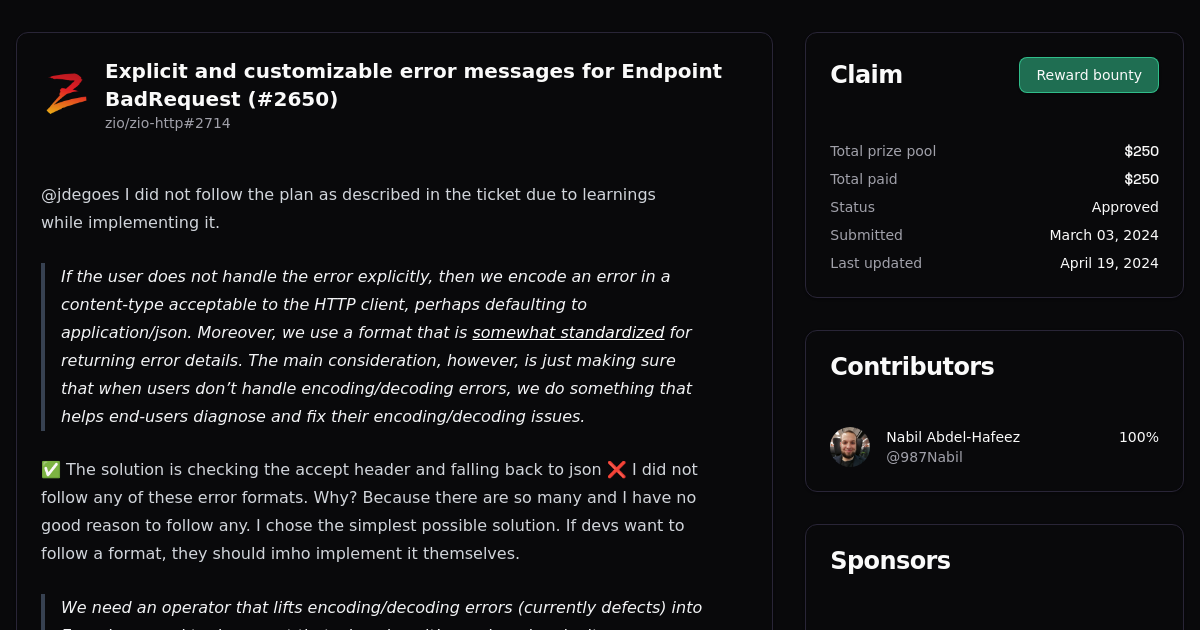
Task: Click the Reward bounty button
Action: (x=1088, y=74)
